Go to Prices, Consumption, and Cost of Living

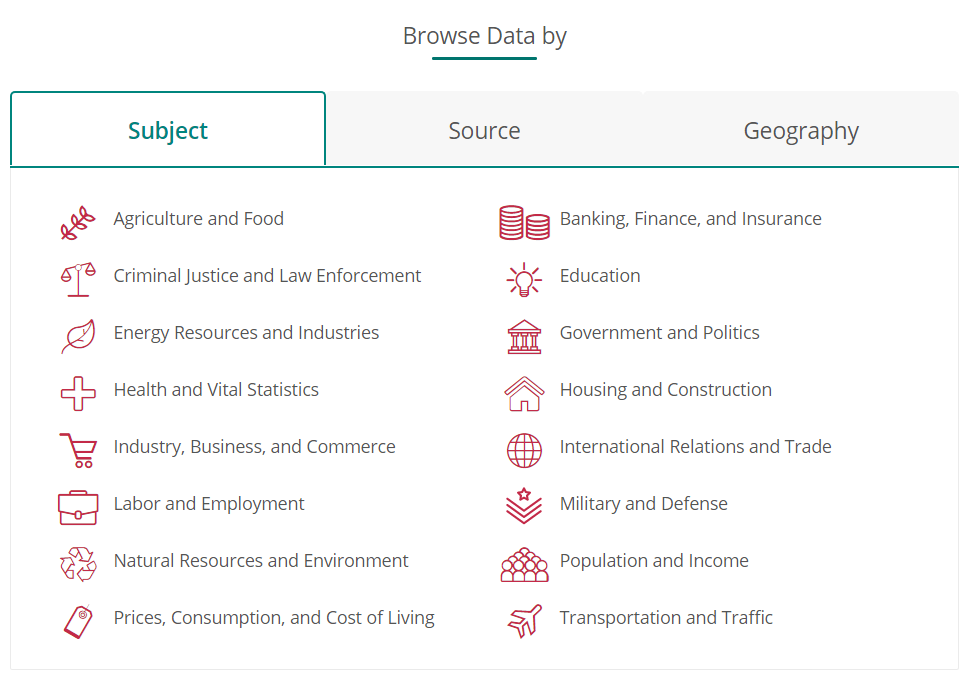[x=274, y=618]
